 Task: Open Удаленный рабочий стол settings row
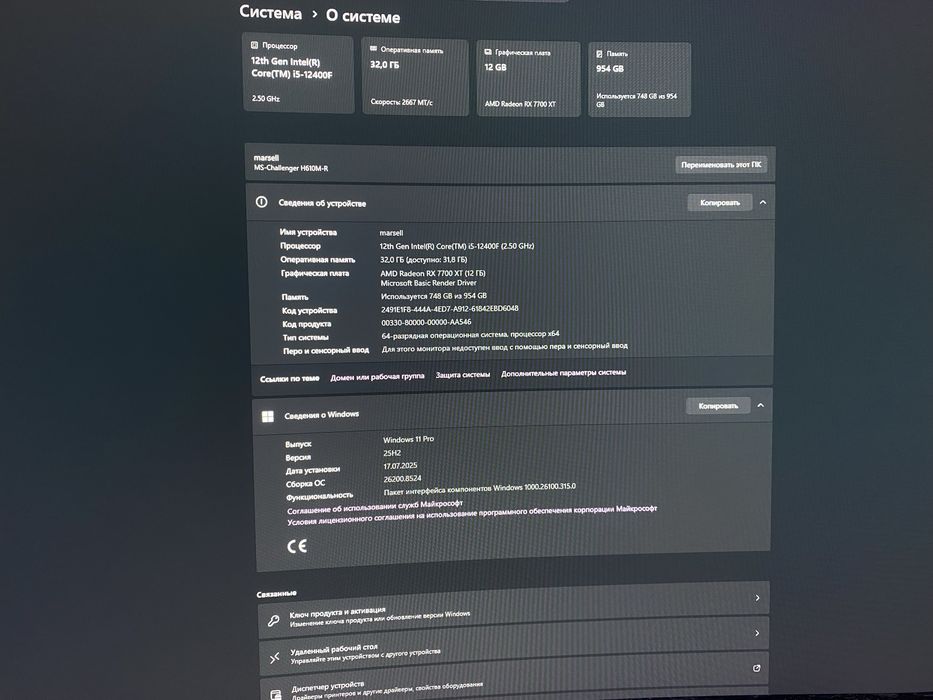coord(514,645)
